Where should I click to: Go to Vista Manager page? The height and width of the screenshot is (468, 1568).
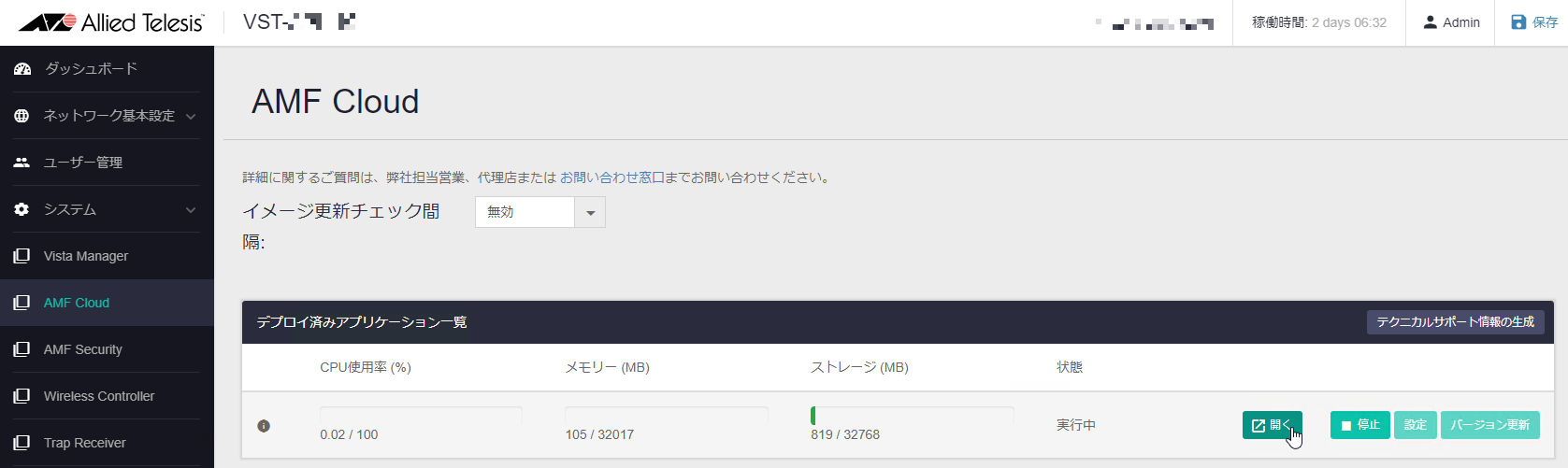(x=86, y=256)
